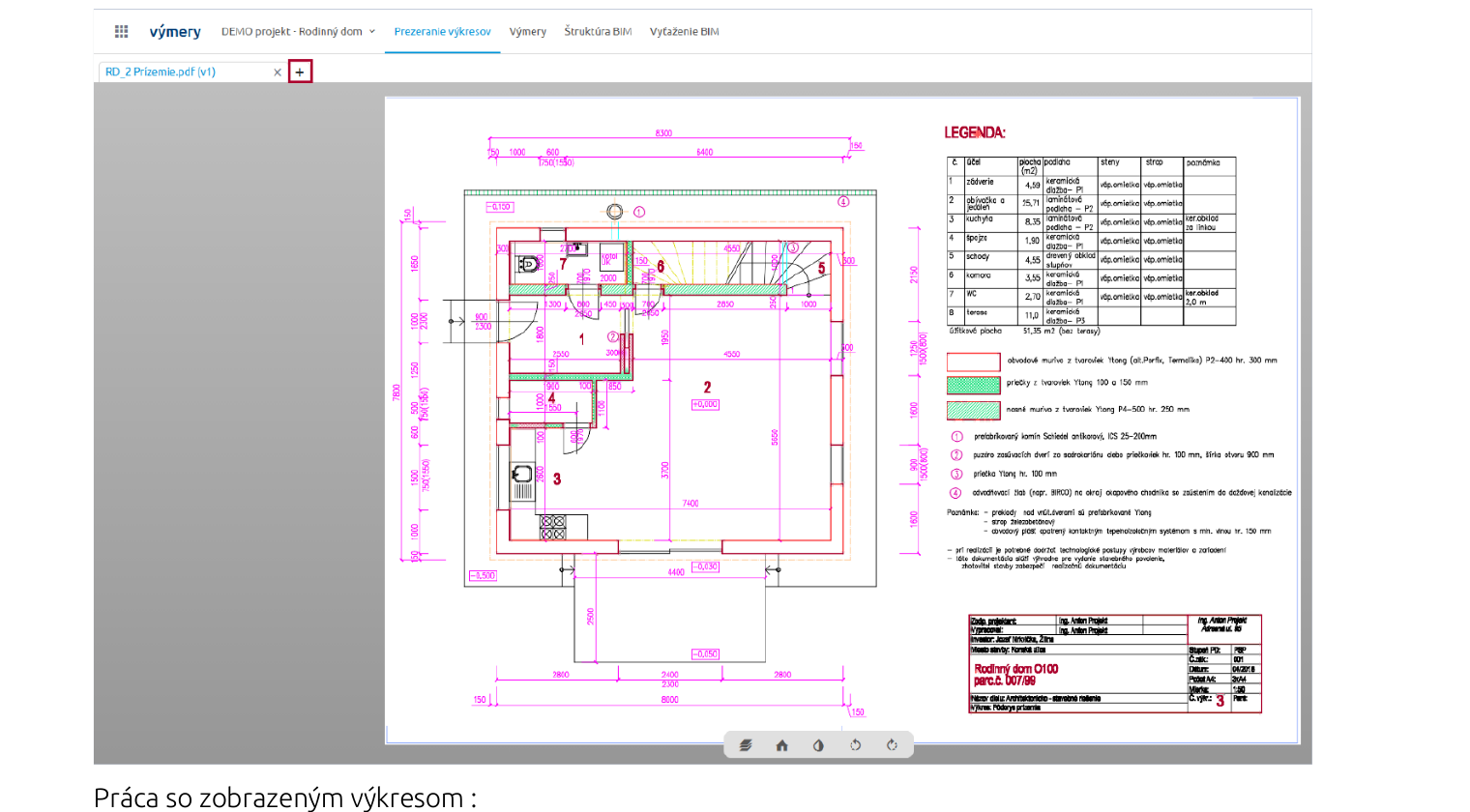Rotate drawing clockwise
Image resolution: width=1470 pixels, height=812 pixels.
pos(892,745)
